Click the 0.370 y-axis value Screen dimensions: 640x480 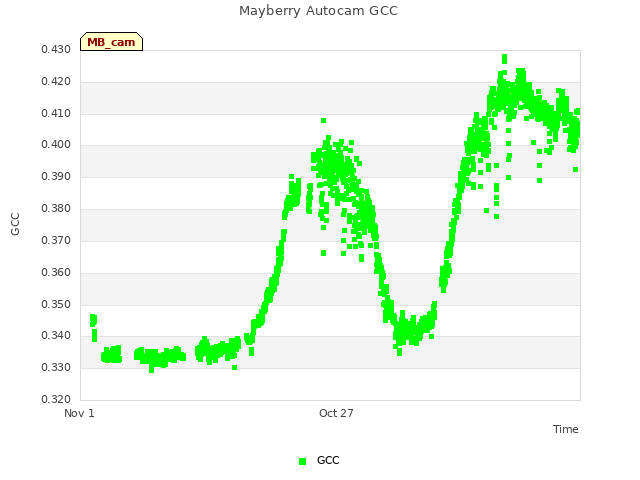[x=56, y=240]
